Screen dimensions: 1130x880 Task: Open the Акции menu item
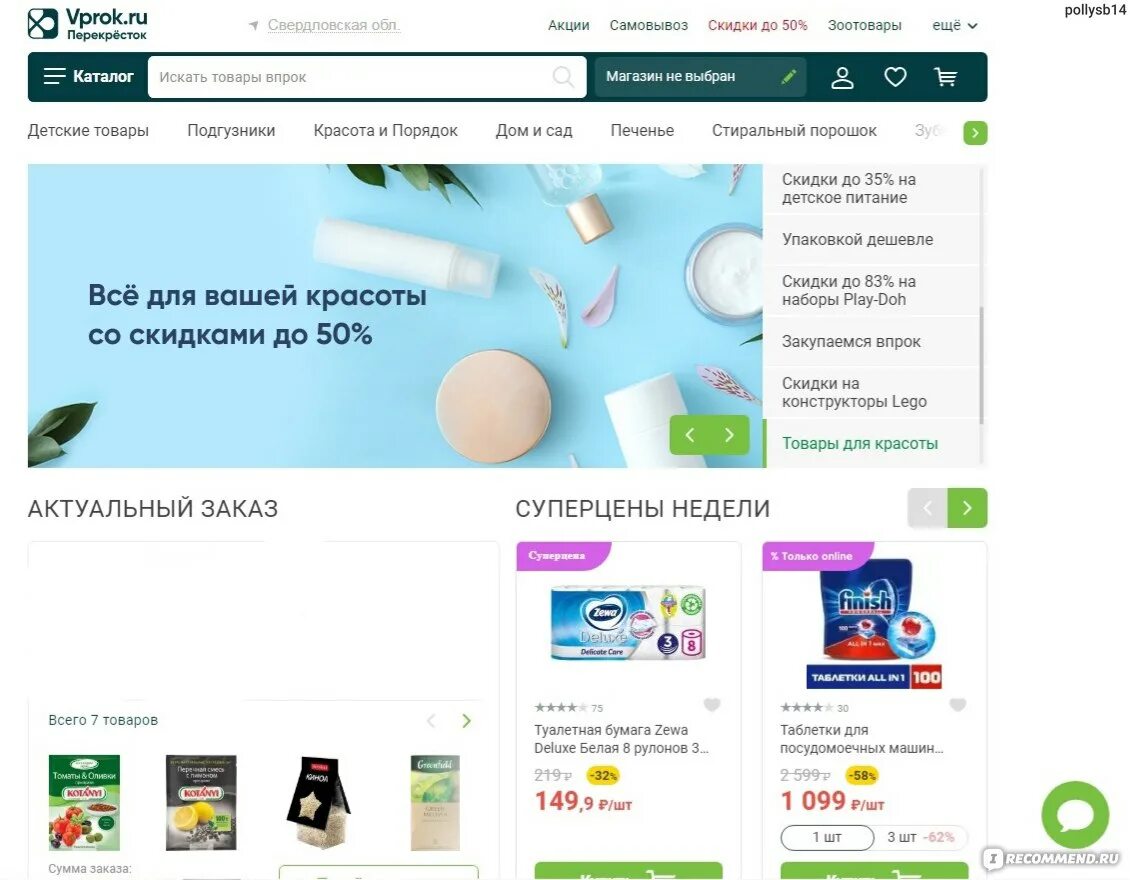[x=569, y=25]
